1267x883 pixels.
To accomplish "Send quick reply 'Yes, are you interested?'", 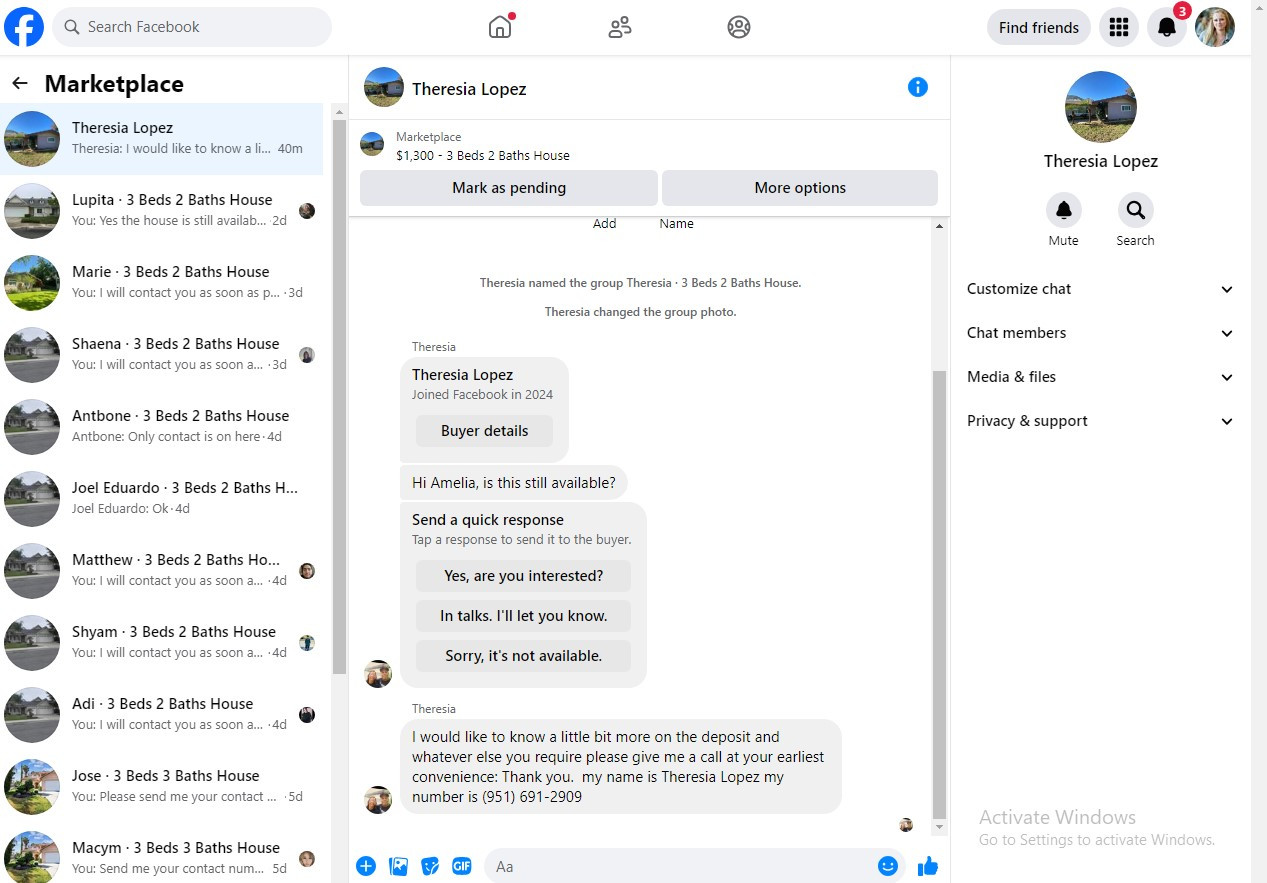I will click(x=523, y=576).
